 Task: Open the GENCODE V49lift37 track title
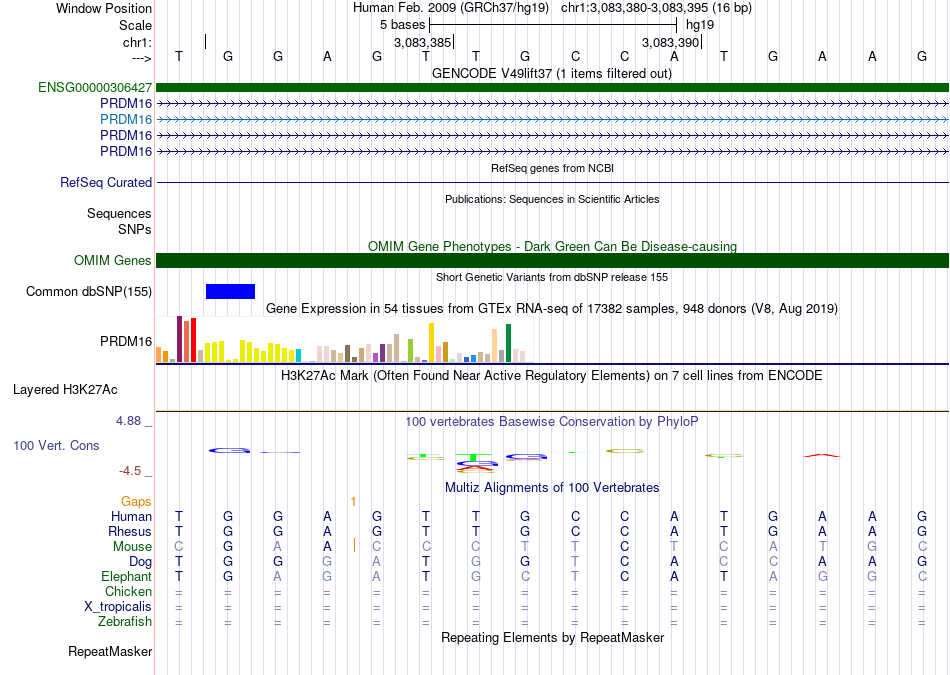click(x=551, y=74)
